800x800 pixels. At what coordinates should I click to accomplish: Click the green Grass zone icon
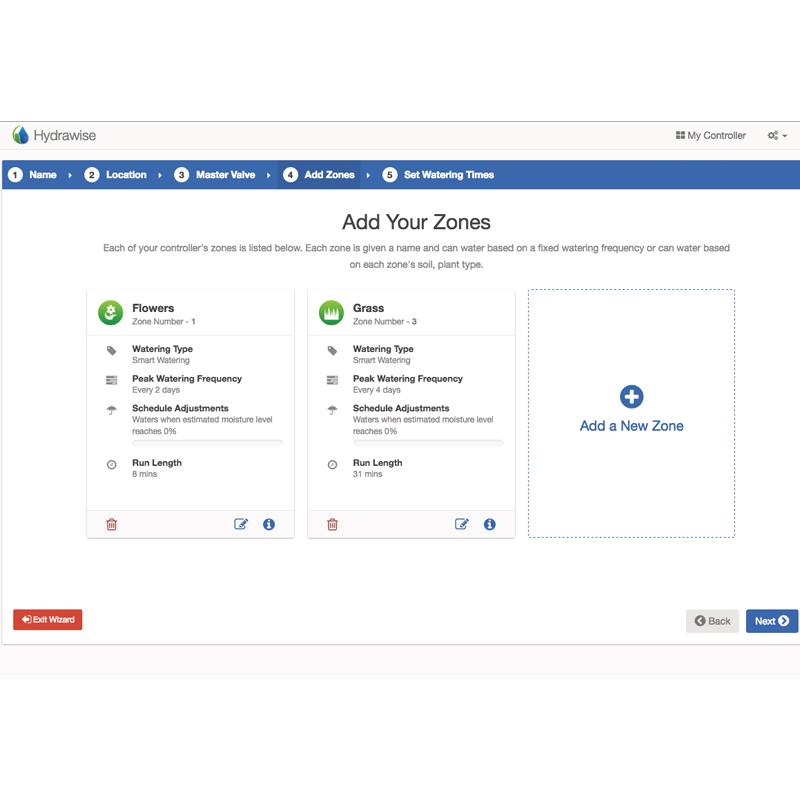click(331, 314)
